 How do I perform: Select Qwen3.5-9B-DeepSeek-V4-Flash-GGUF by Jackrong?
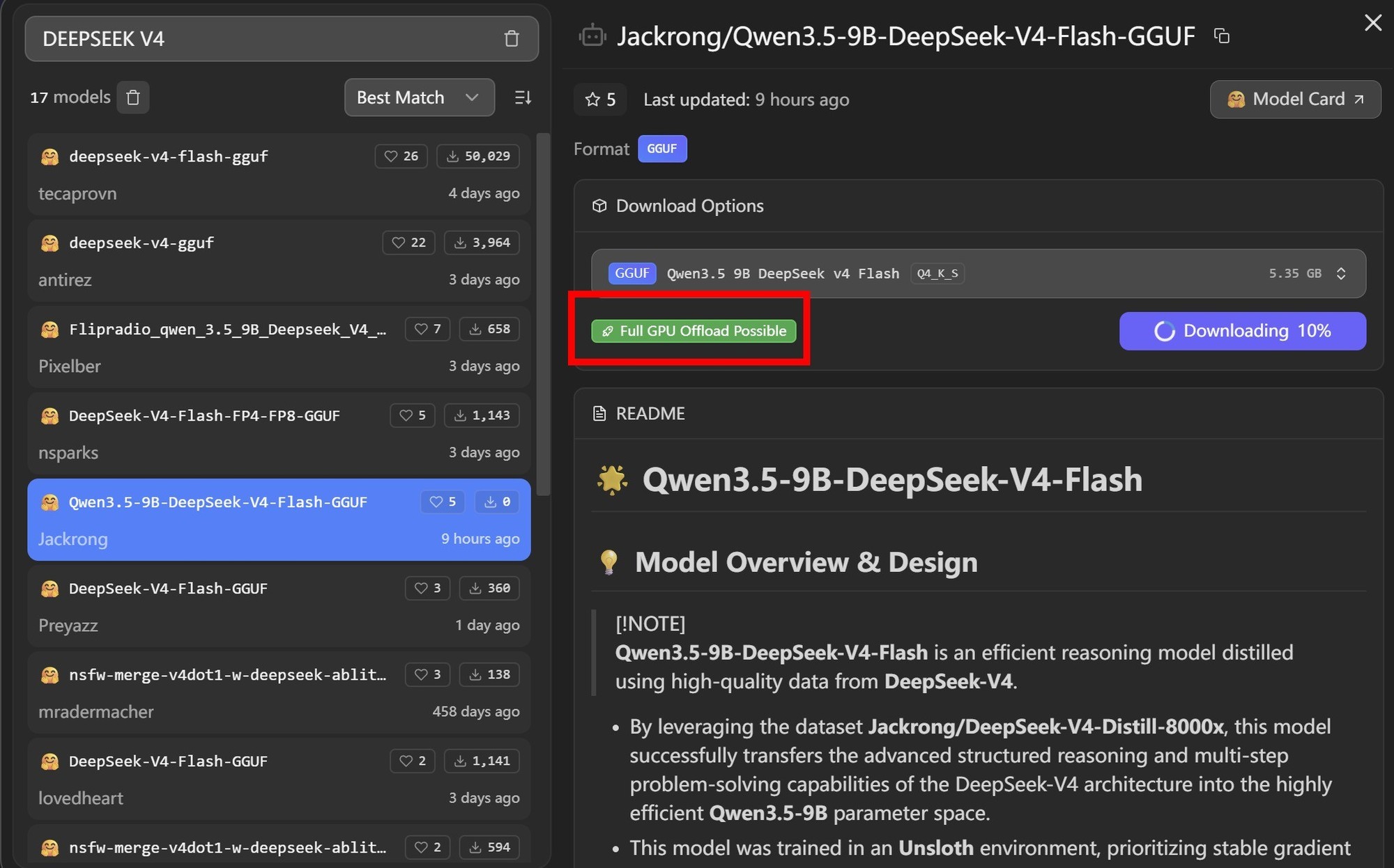click(x=279, y=520)
